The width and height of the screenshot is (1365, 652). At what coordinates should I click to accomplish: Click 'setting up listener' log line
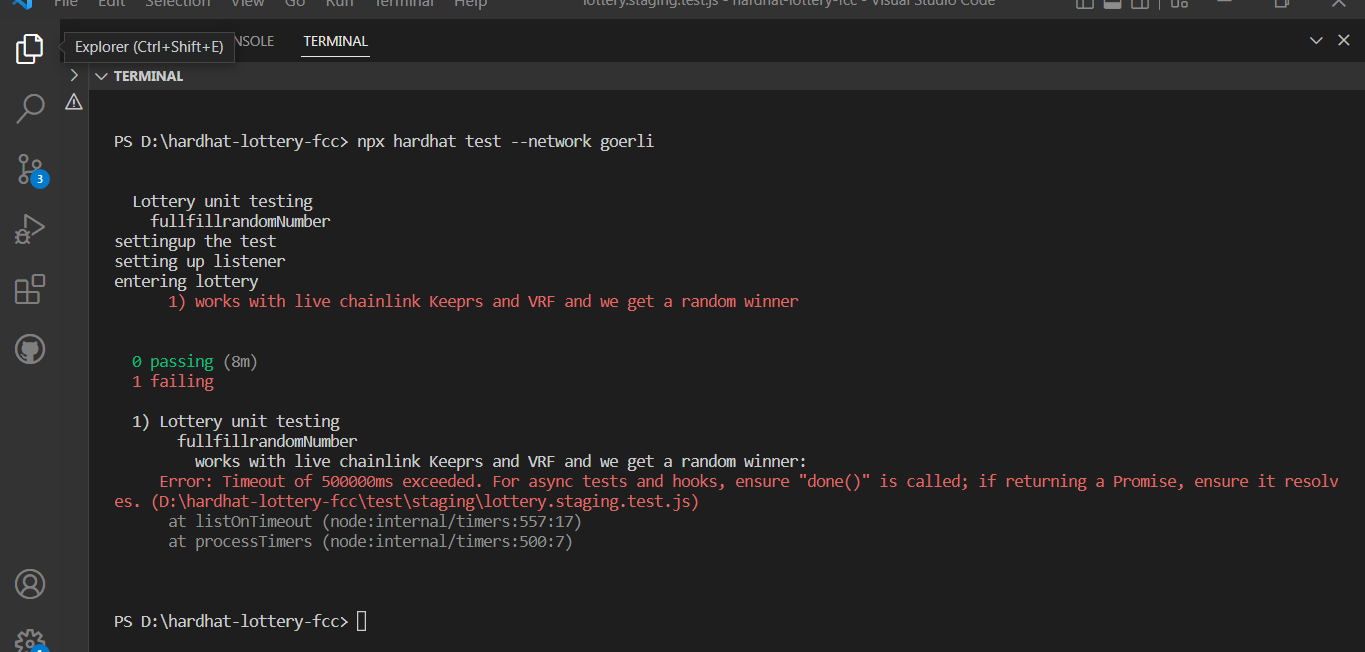200,262
